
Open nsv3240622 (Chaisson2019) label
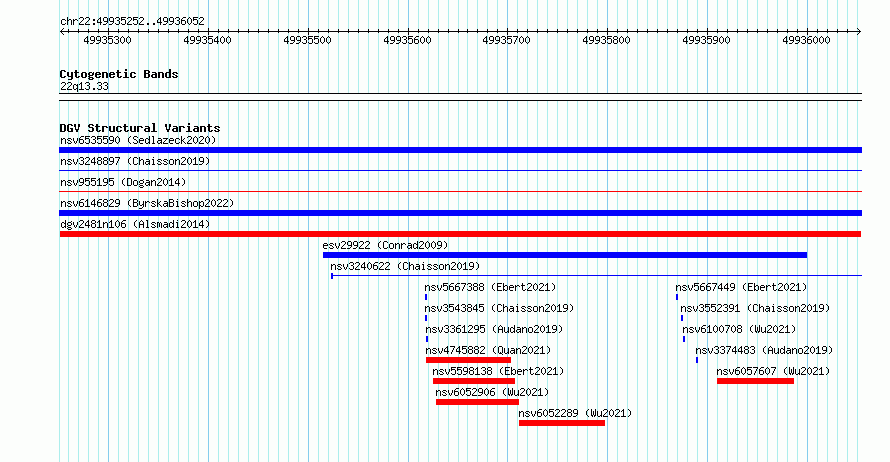tap(405, 266)
